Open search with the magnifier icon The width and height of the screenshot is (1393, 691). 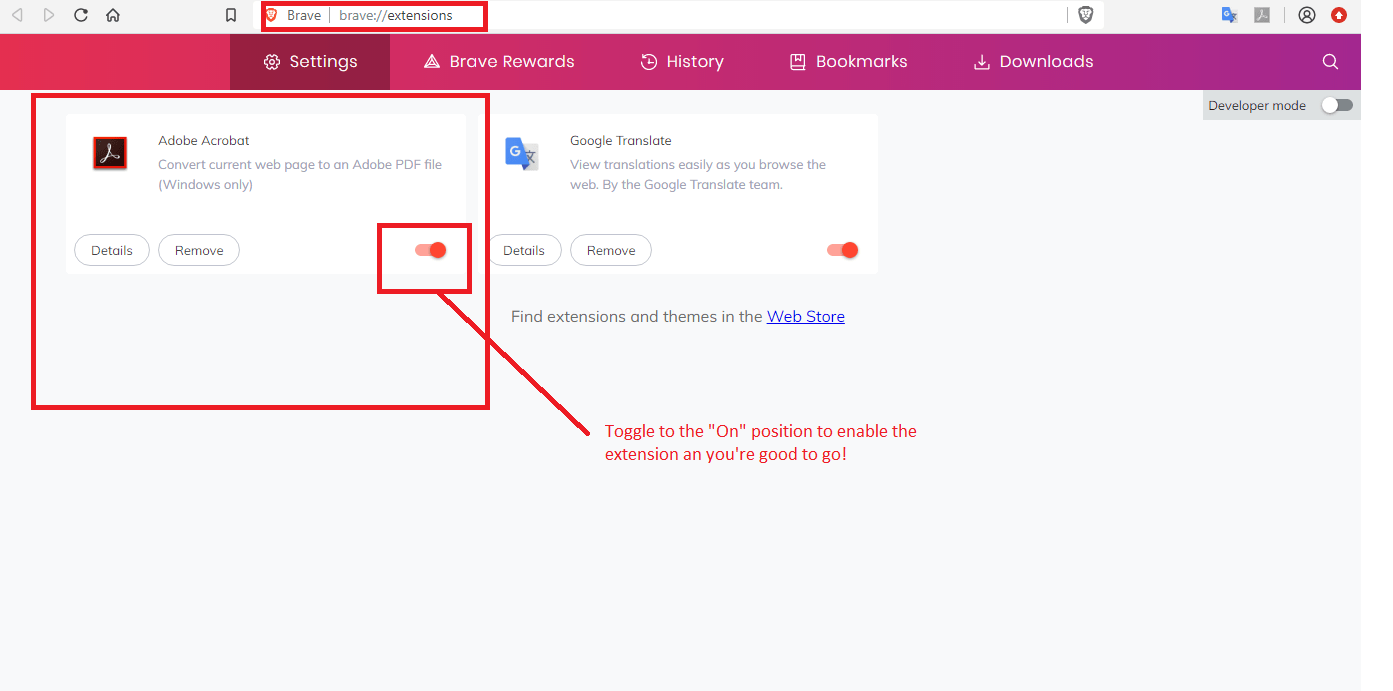1330,61
